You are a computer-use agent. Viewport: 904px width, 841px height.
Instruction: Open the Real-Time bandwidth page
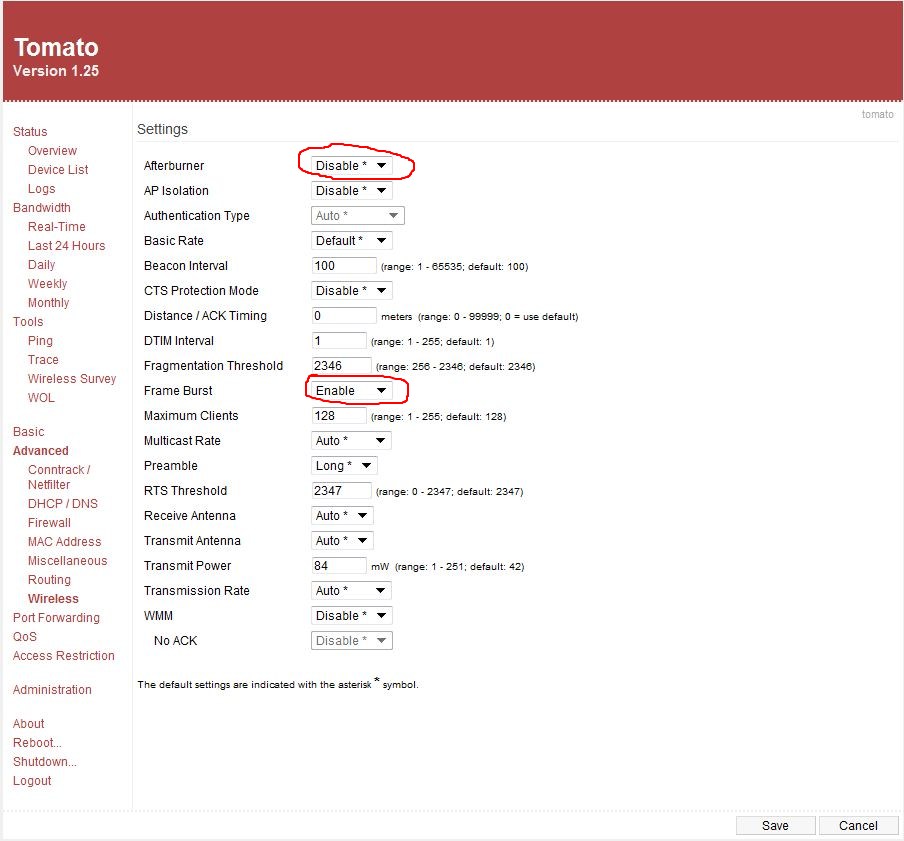pyautogui.click(x=57, y=227)
